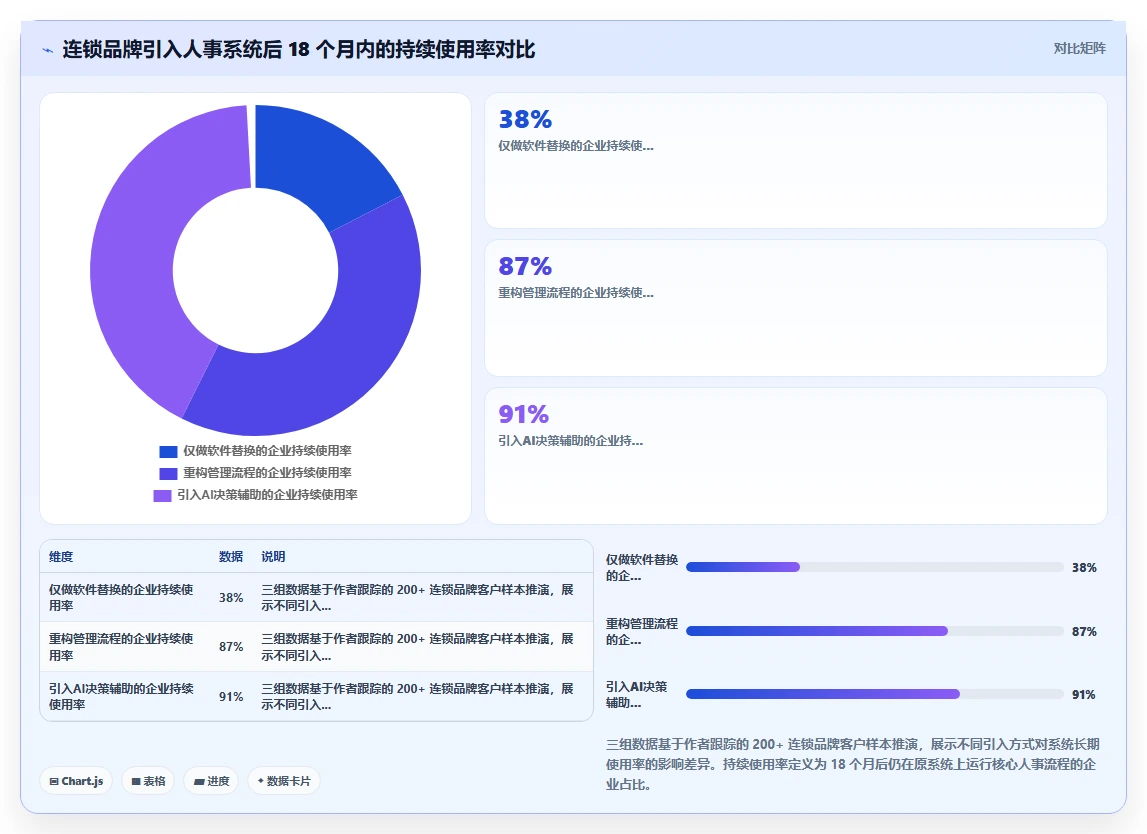This screenshot has width=1147, height=834.
Task: Click the 91% data card value
Action: (524, 414)
